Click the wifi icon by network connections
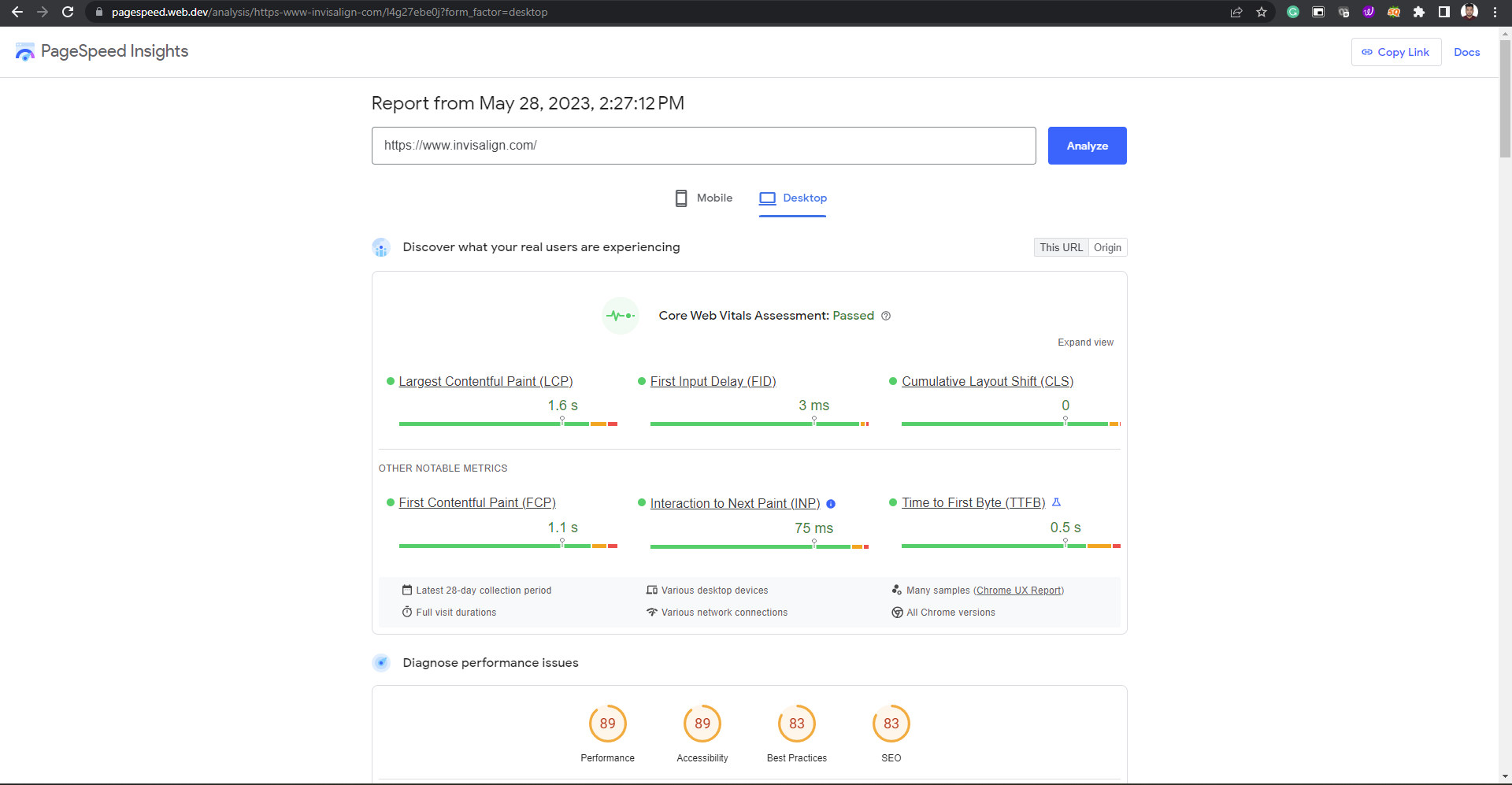Viewport: 1512px width, 785px height. pyautogui.click(x=652, y=612)
